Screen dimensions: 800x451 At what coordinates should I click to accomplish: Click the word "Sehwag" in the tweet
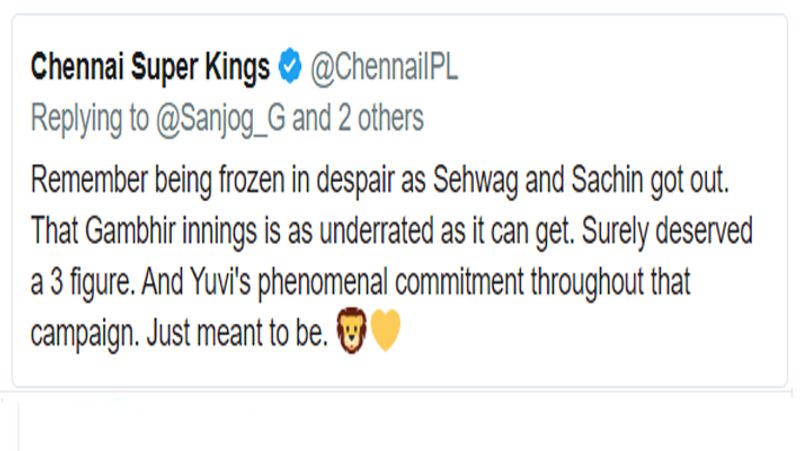click(x=476, y=181)
